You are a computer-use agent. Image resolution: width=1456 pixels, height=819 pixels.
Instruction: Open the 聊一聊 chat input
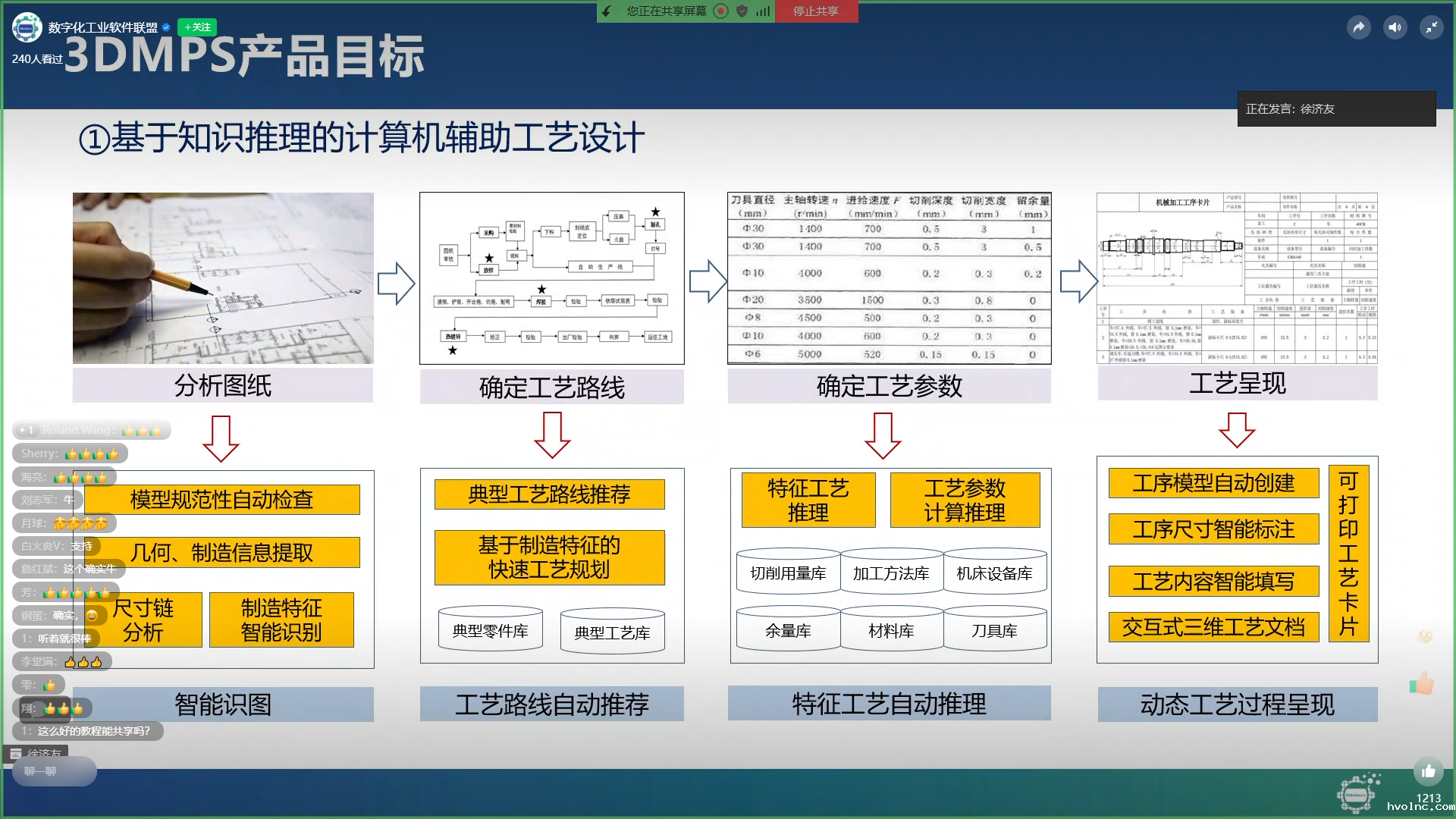(x=53, y=771)
